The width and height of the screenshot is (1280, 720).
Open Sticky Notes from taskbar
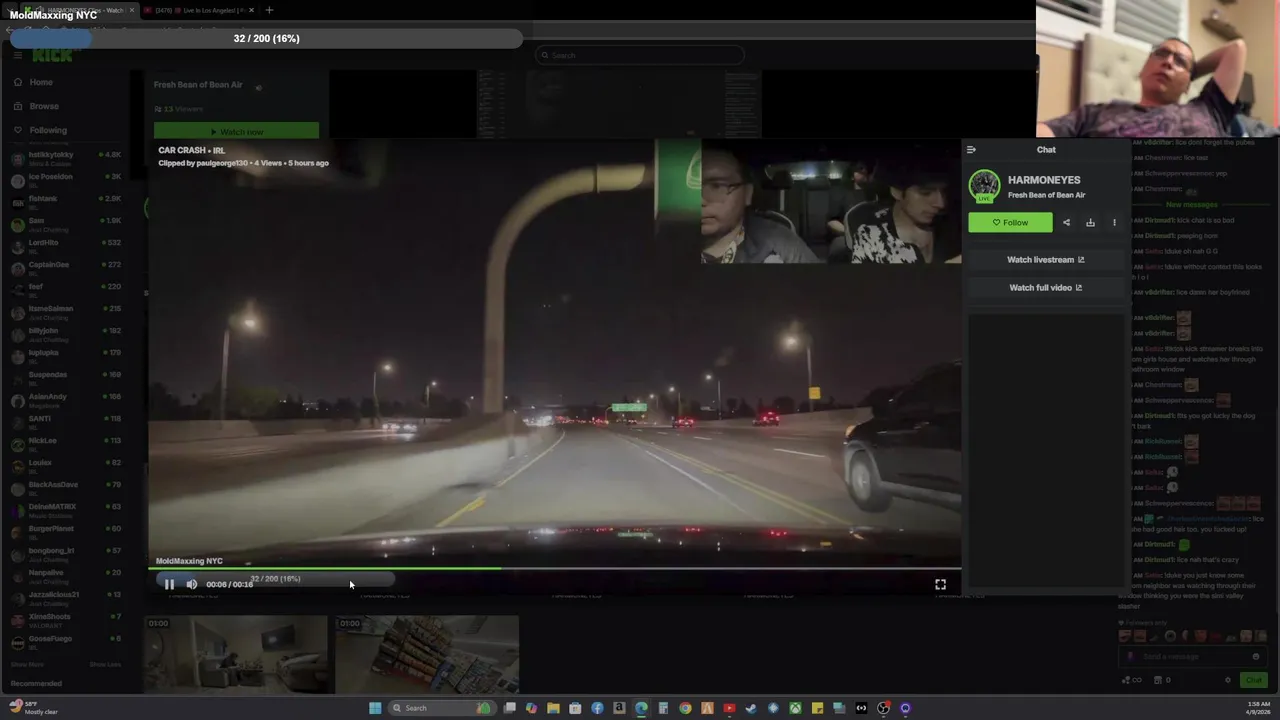pyautogui.click(x=817, y=708)
